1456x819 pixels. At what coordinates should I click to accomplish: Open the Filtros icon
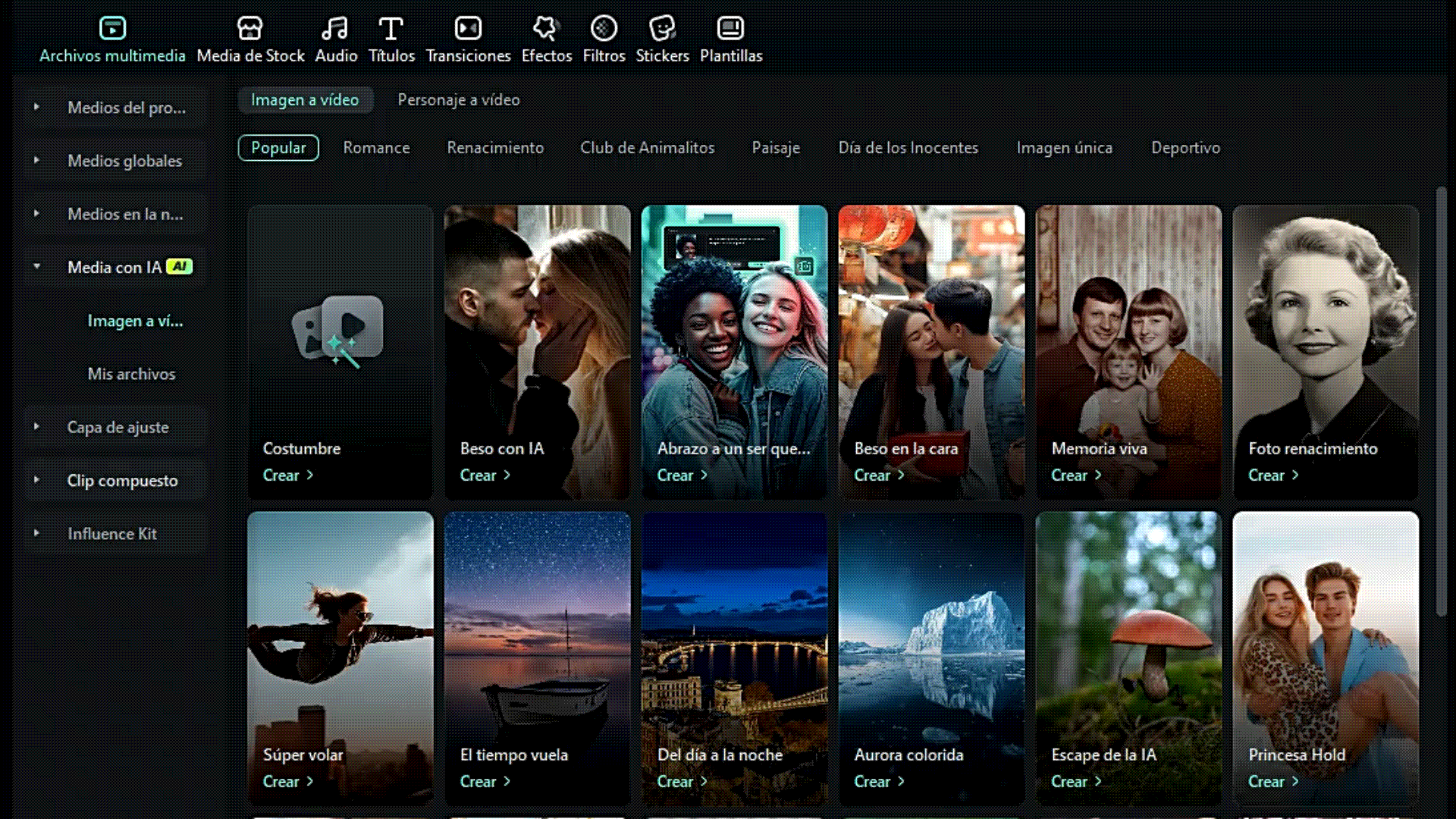(604, 29)
